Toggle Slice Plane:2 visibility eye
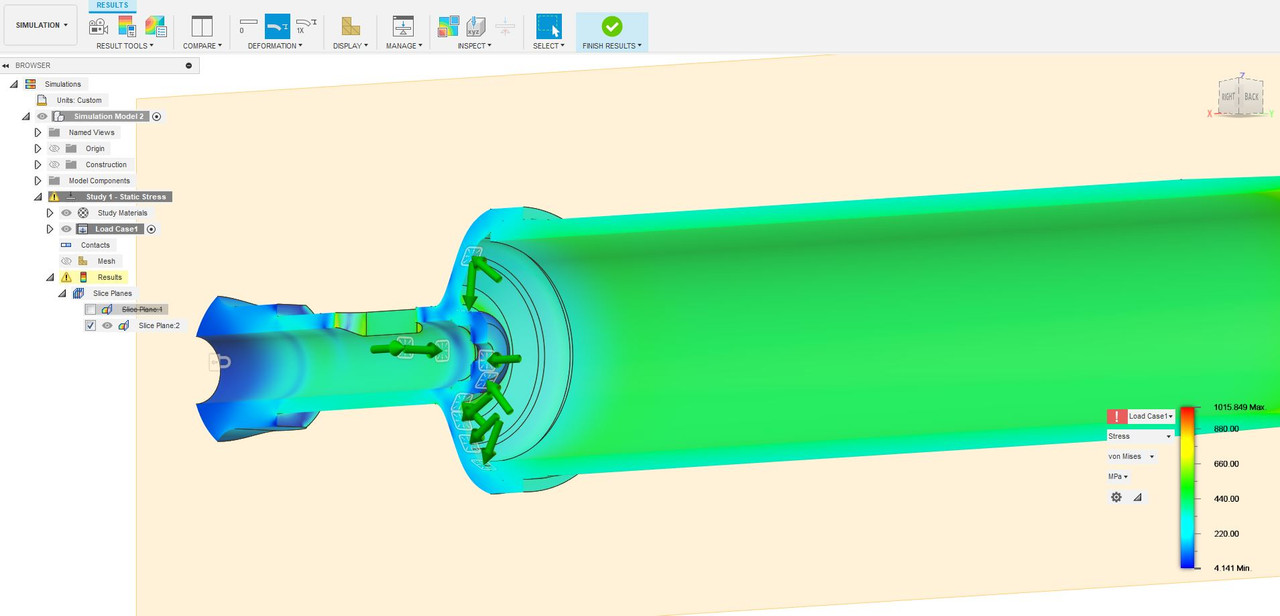1280x616 pixels. point(107,325)
